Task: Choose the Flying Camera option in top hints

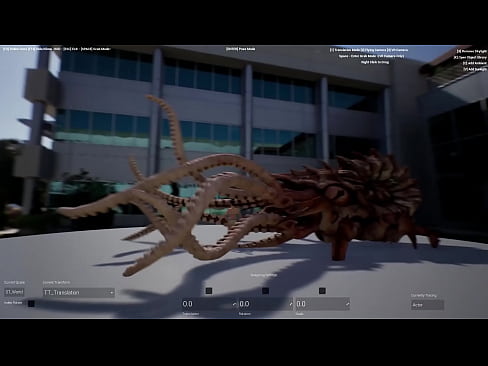Action: (x=373, y=50)
